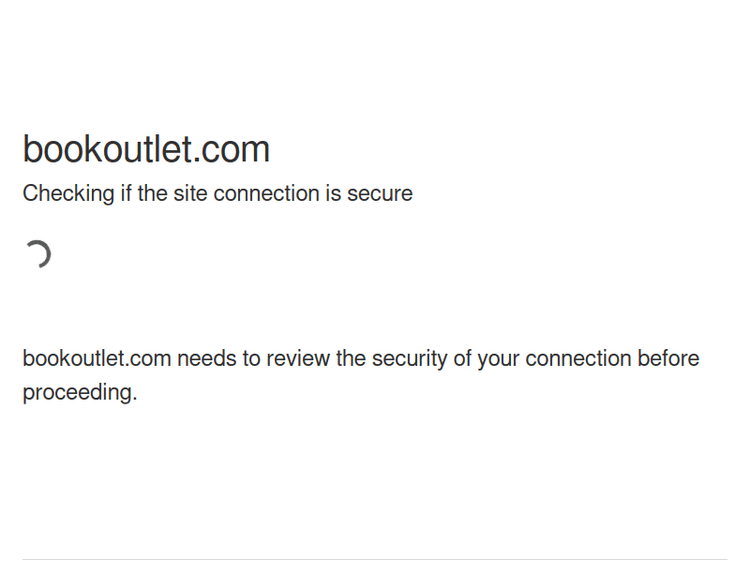Click bookoutlet.com in the bottom paragraph
Image resolution: width=750 pixels, height=563 pixels.
[x=96, y=359]
